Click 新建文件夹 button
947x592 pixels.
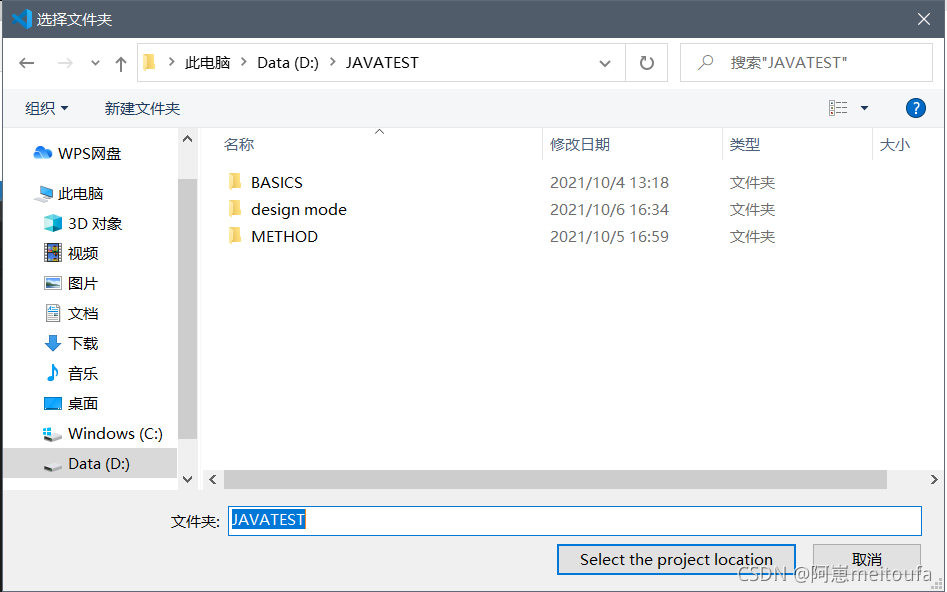(x=142, y=109)
